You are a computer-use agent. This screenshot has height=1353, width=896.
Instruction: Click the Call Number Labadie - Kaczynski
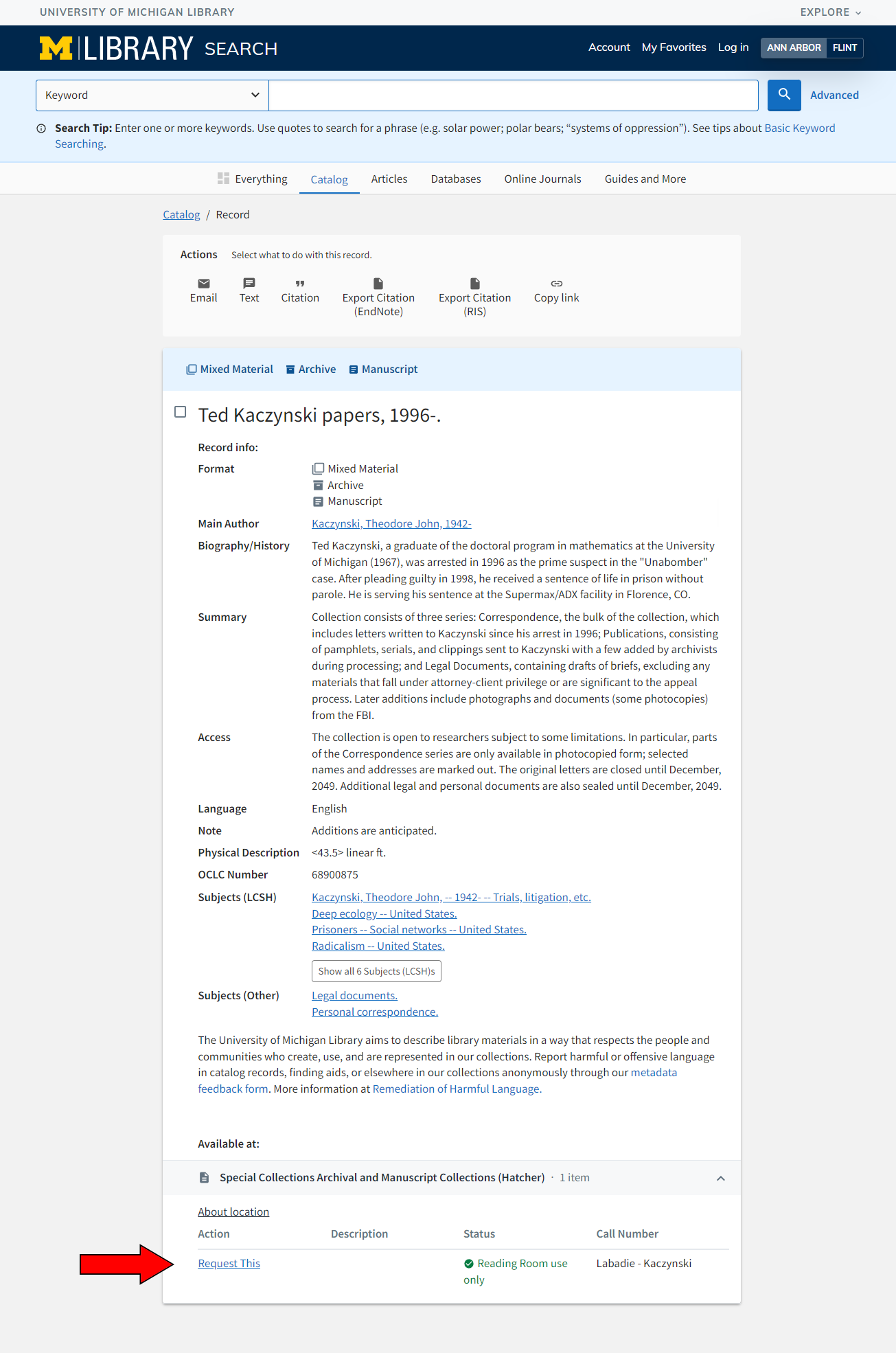point(644,1264)
